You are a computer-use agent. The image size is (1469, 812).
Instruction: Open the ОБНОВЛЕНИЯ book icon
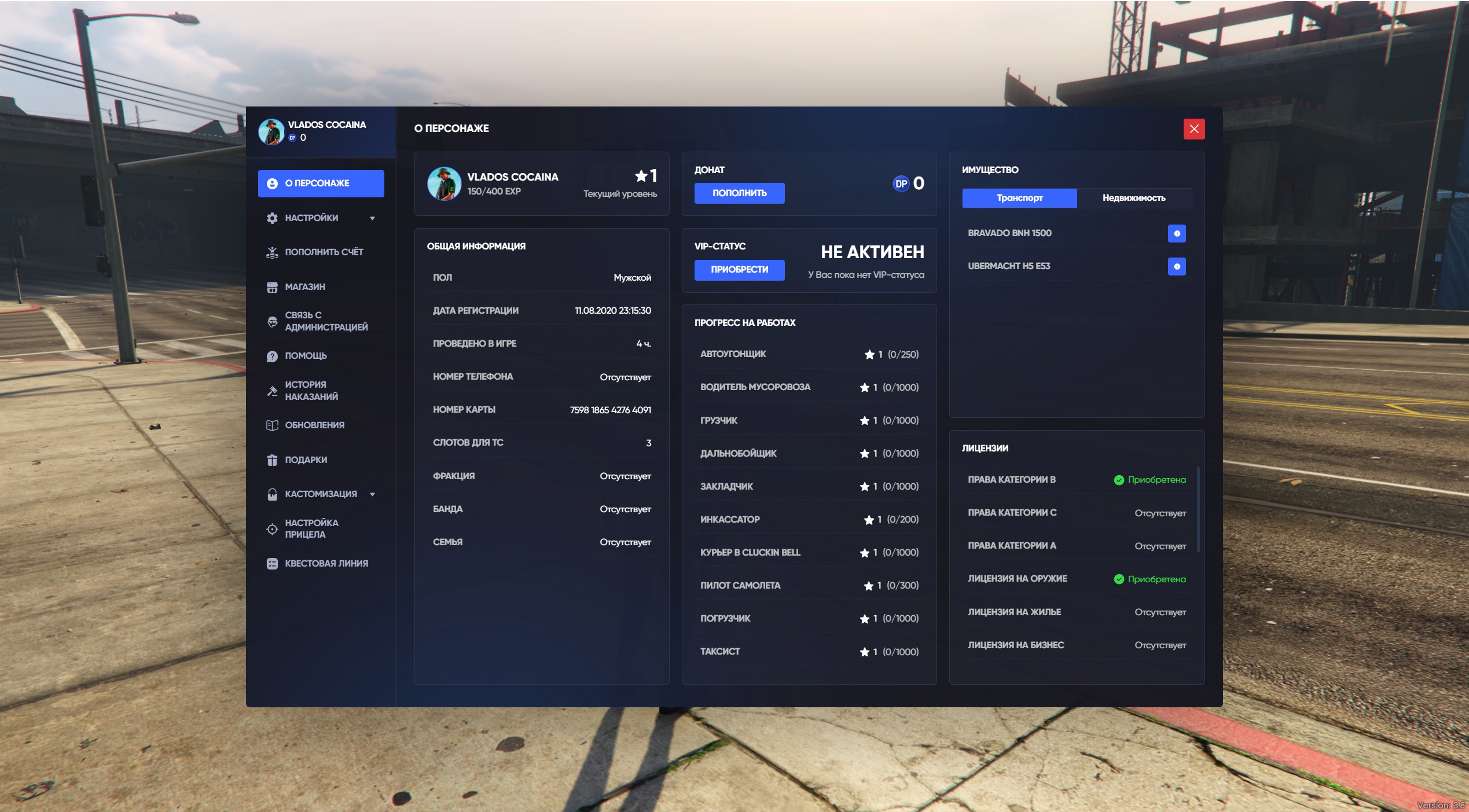coord(272,425)
